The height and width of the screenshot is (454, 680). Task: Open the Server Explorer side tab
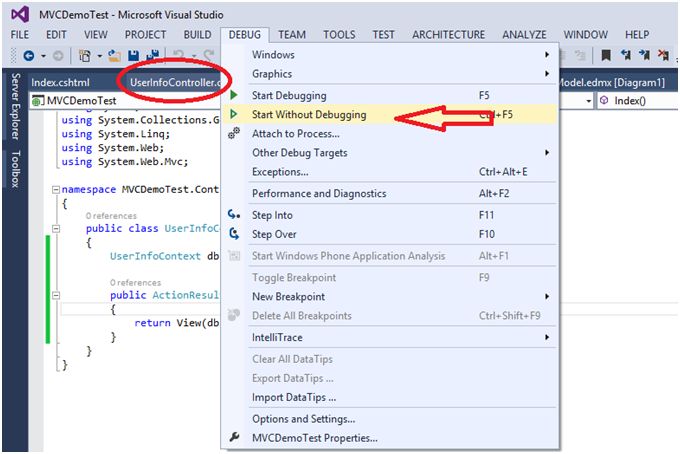(x=16, y=106)
